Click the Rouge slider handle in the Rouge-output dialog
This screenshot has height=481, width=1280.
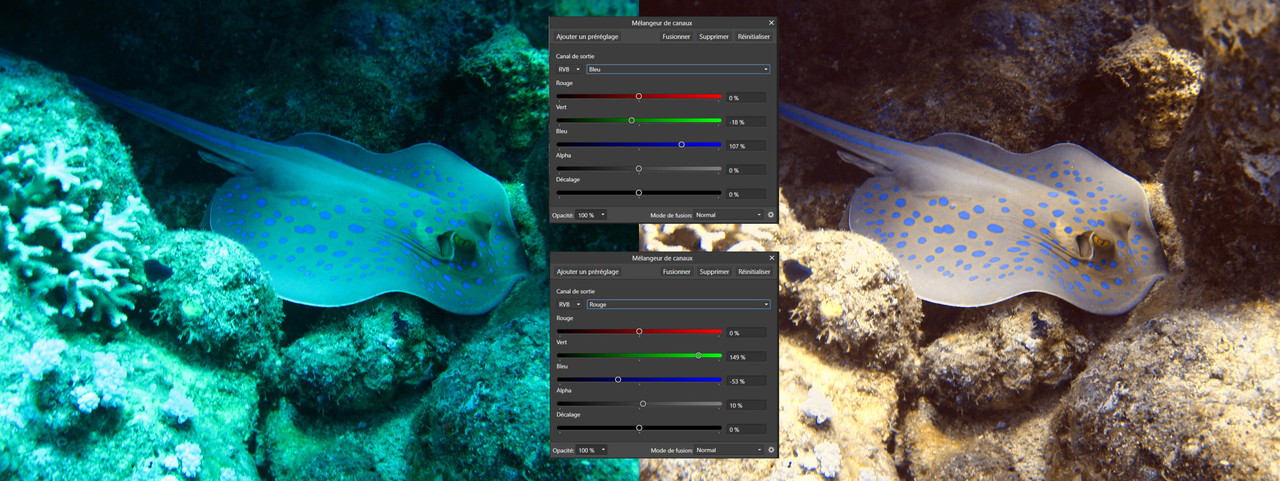639,331
